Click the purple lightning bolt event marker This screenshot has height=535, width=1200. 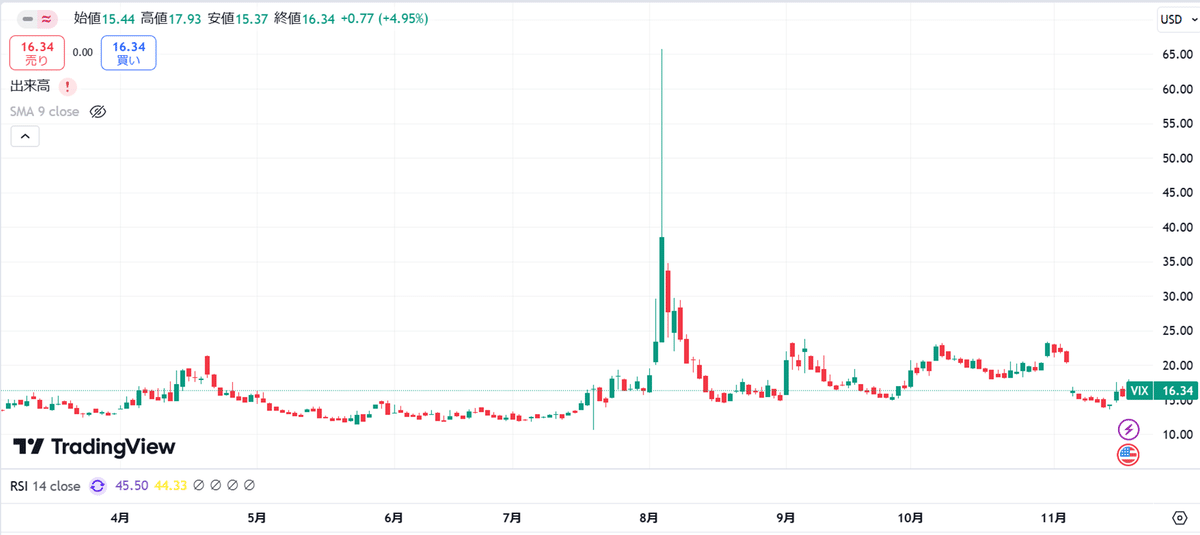[x=1128, y=430]
